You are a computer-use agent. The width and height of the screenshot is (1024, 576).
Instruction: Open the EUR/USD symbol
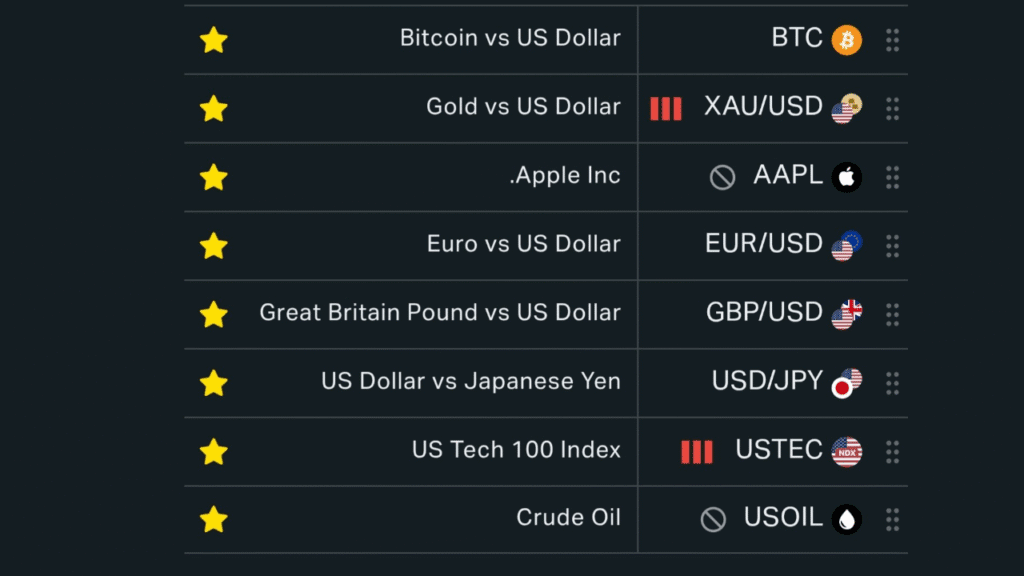[x=763, y=244]
